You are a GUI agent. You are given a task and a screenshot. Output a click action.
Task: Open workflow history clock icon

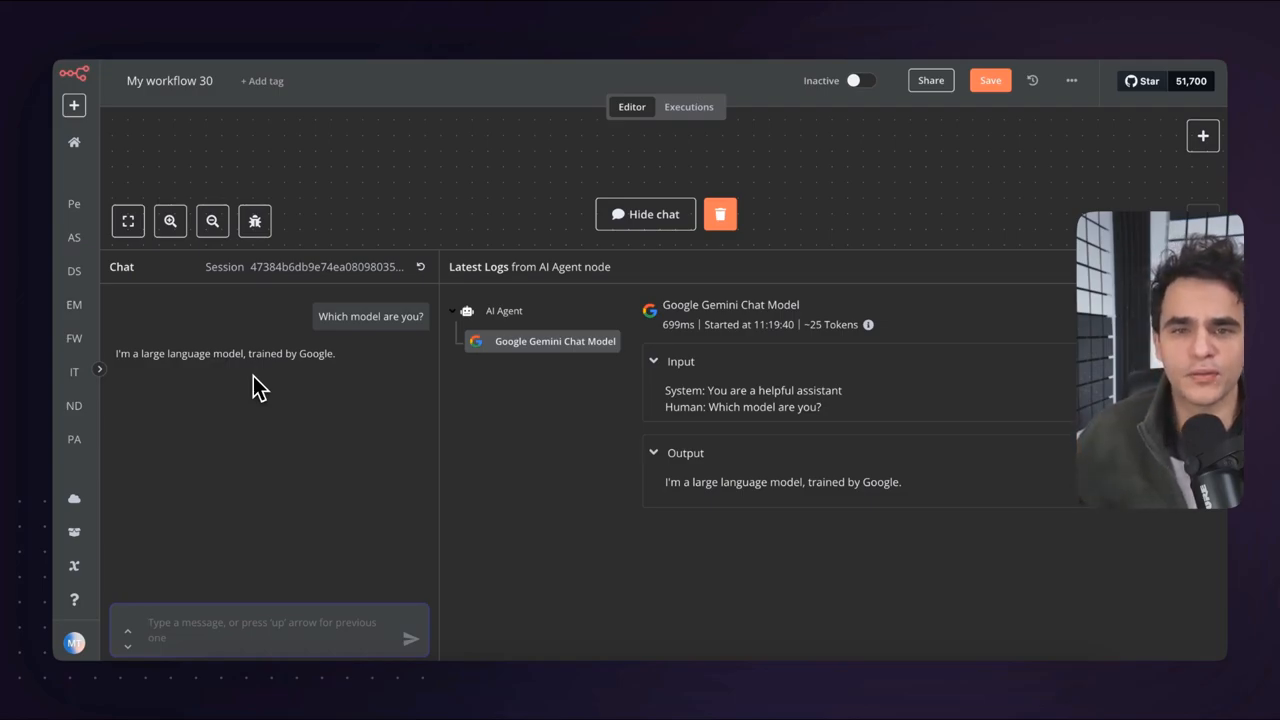click(x=1033, y=81)
